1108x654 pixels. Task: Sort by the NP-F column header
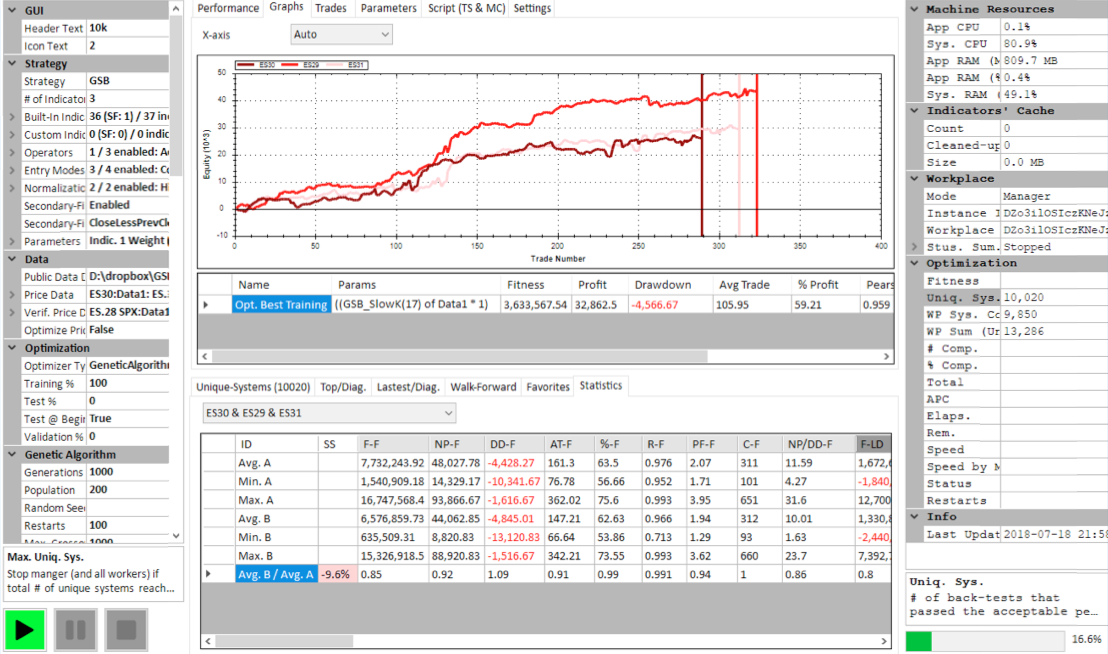(x=446, y=443)
